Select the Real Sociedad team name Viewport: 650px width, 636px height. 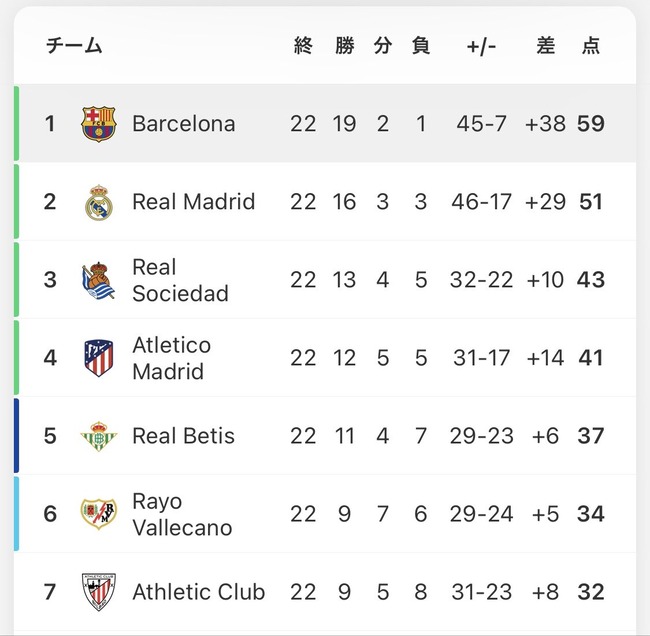click(x=180, y=280)
